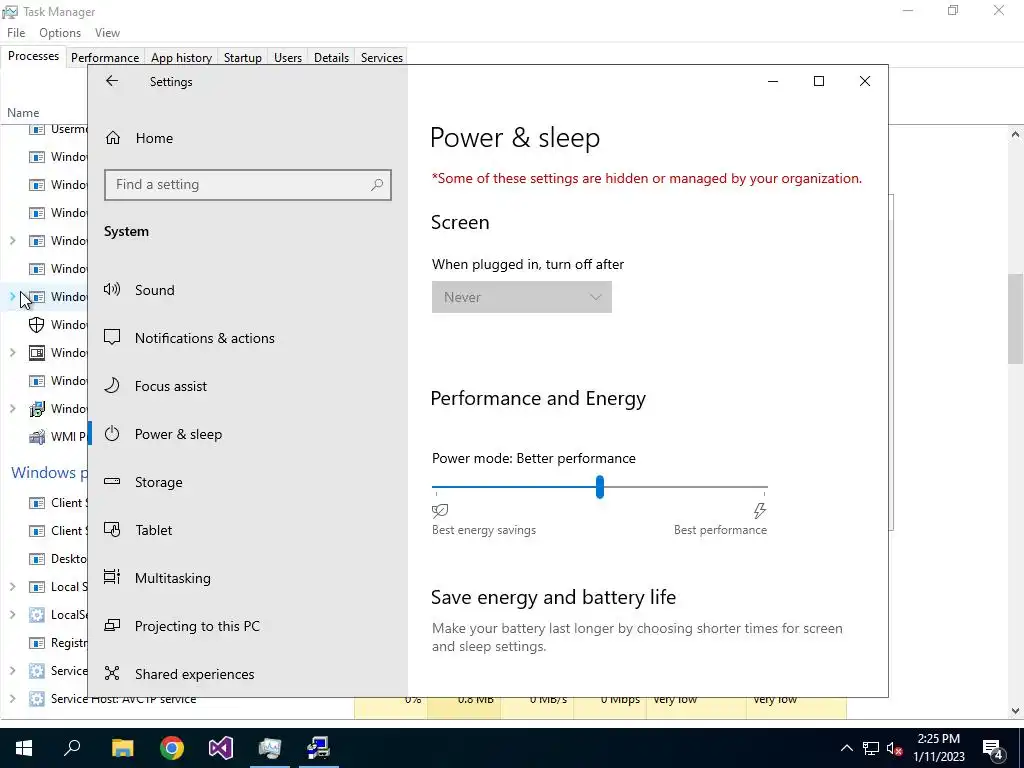Select Power & sleep in sidebar

[178, 434]
